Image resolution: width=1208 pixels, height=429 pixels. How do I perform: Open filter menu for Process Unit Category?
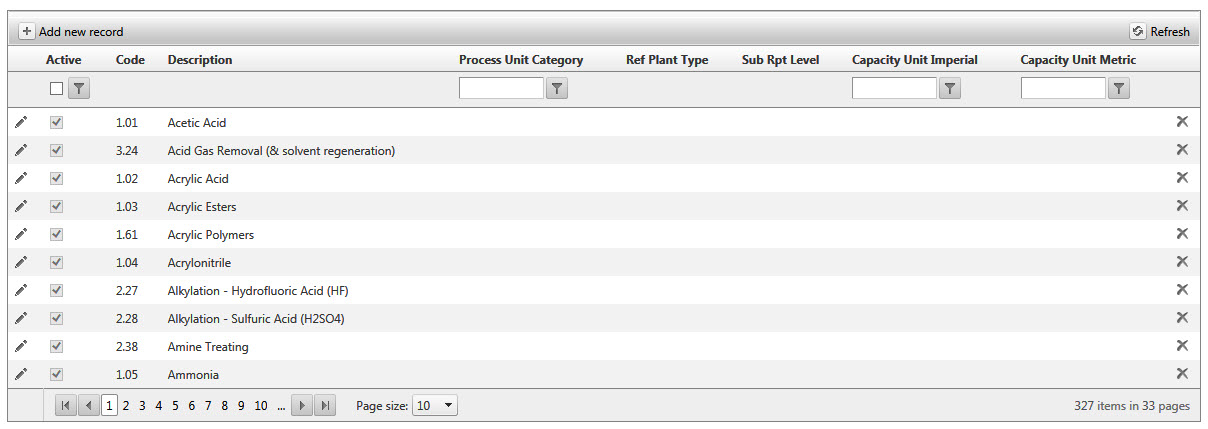pyautogui.click(x=558, y=89)
